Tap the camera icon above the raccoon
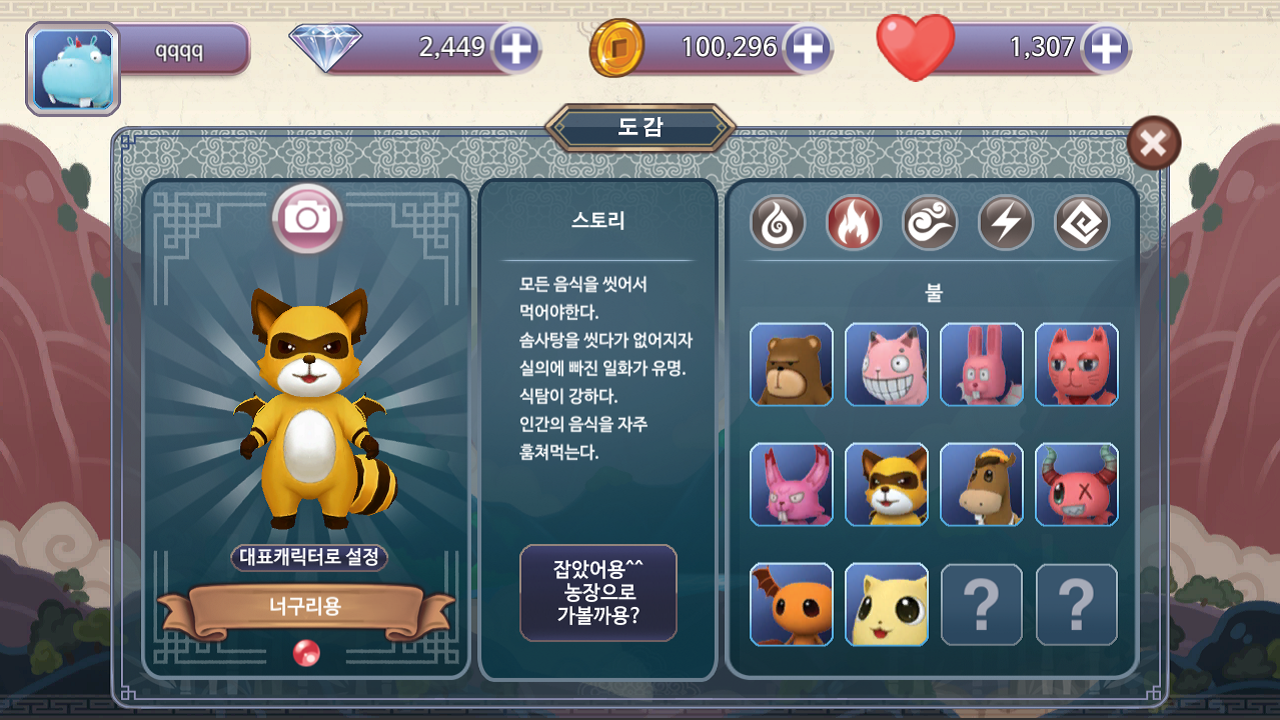1280x720 pixels. (x=307, y=218)
